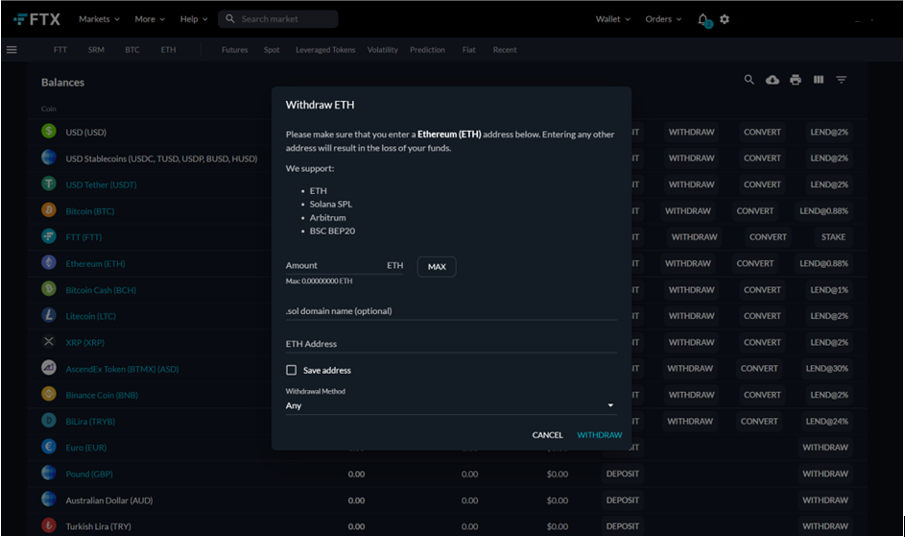Click the FTT coin icon

[49, 236]
